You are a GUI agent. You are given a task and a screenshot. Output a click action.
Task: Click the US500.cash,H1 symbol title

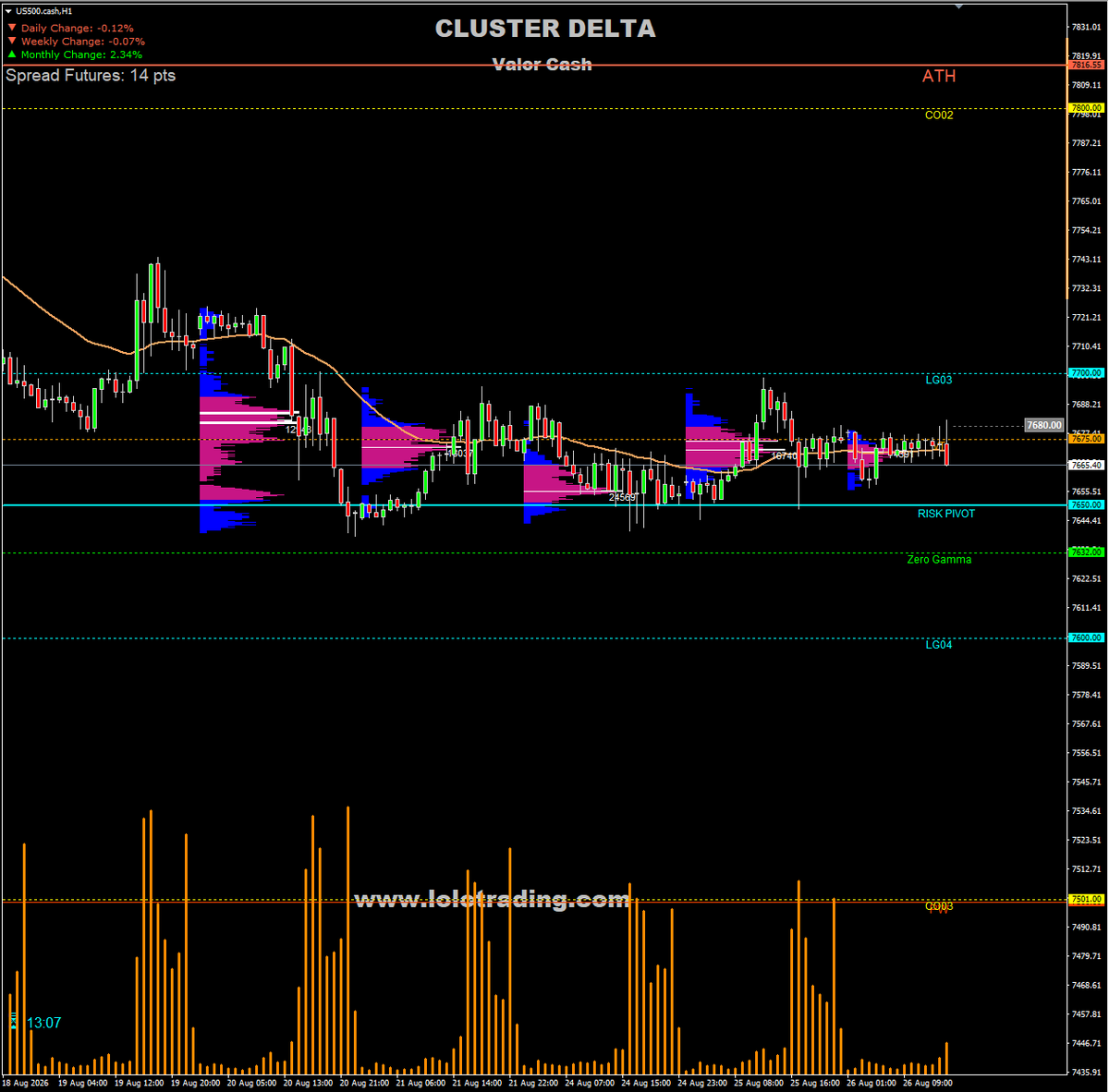point(43,11)
